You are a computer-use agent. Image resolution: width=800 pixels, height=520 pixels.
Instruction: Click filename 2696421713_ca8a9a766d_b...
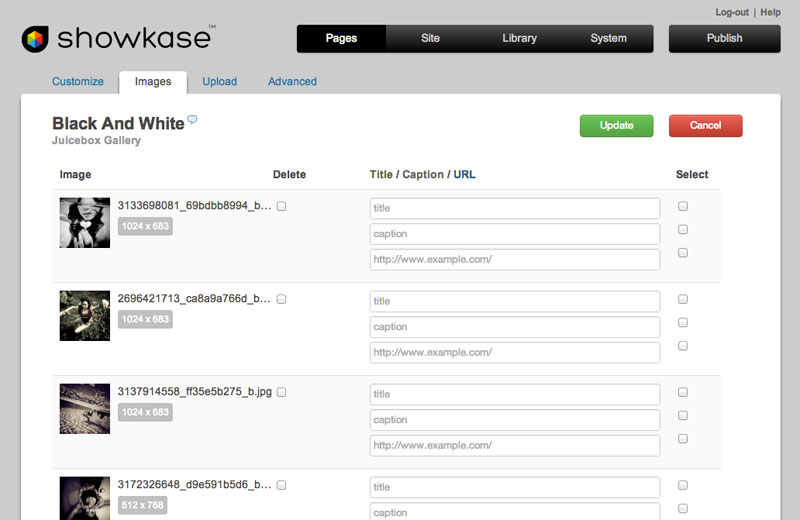pyautogui.click(x=194, y=299)
